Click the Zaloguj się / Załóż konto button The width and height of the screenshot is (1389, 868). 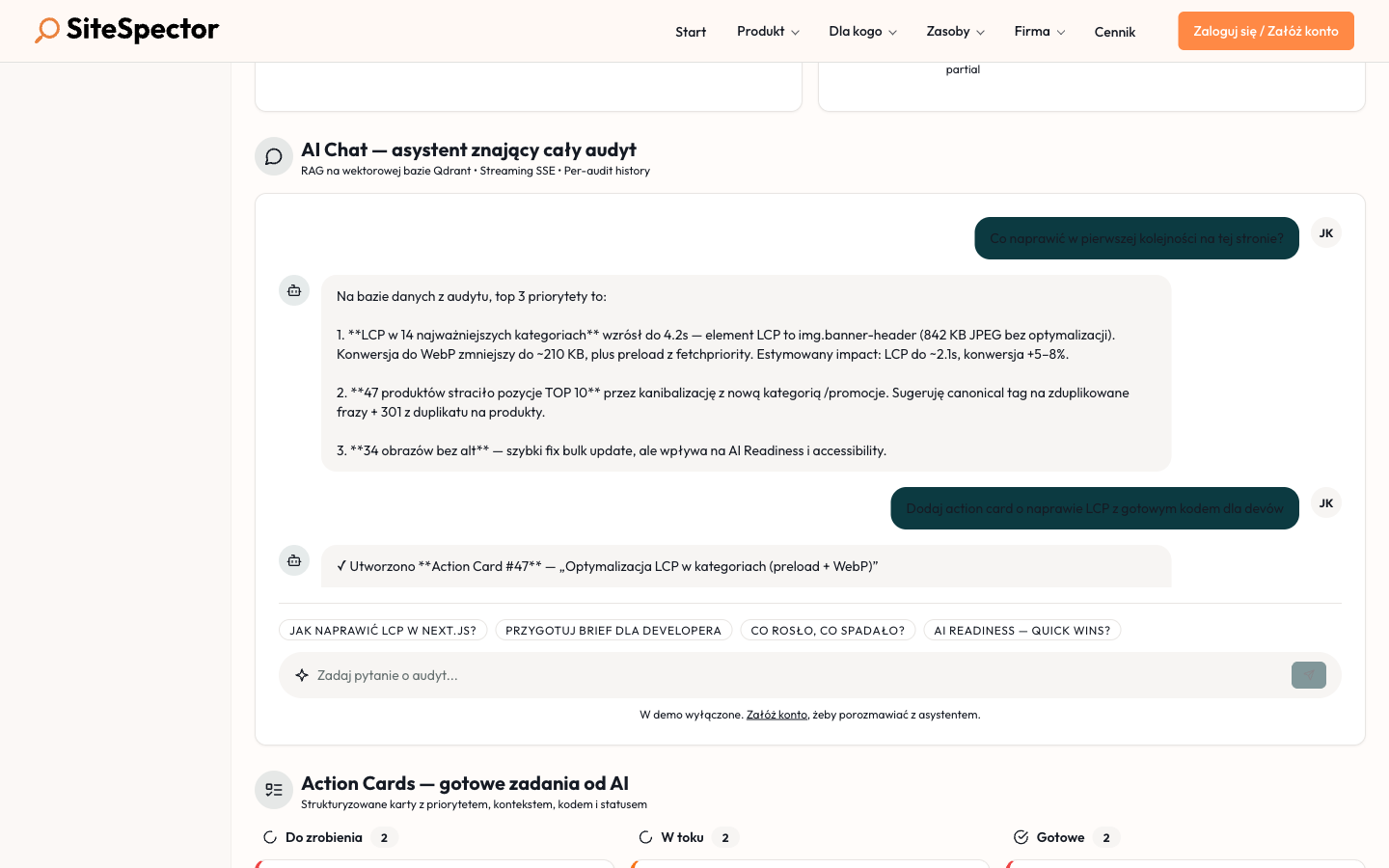(x=1266, y=30)
